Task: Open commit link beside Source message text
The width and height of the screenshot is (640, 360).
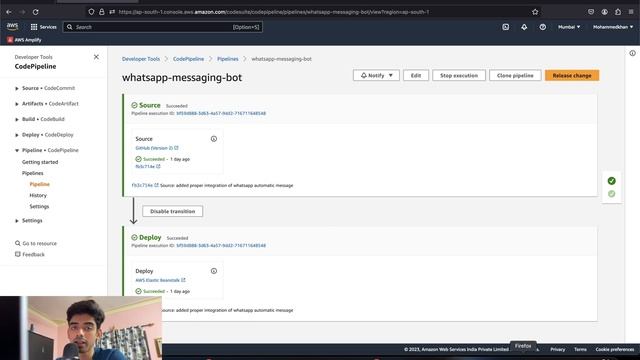Action: click(145, 185)
